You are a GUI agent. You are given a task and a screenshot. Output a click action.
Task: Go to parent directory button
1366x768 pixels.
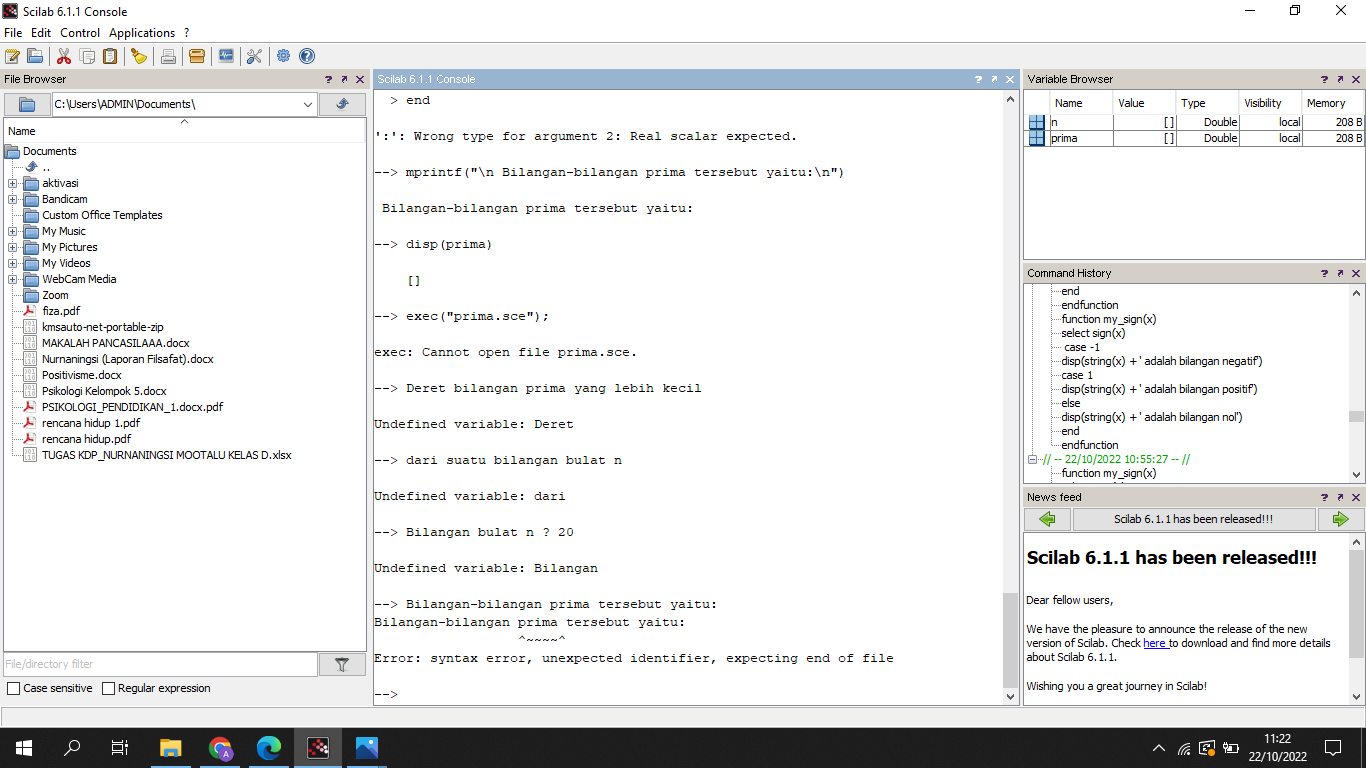[342, 104]
